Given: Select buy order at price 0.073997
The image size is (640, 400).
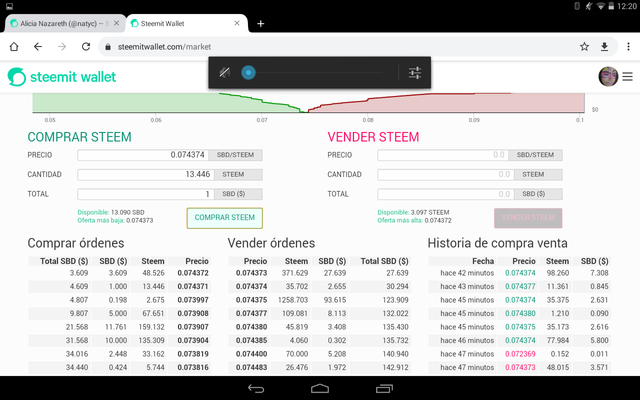Looking at the screenshot, I should pyautogui.click(x=120, y=300).
